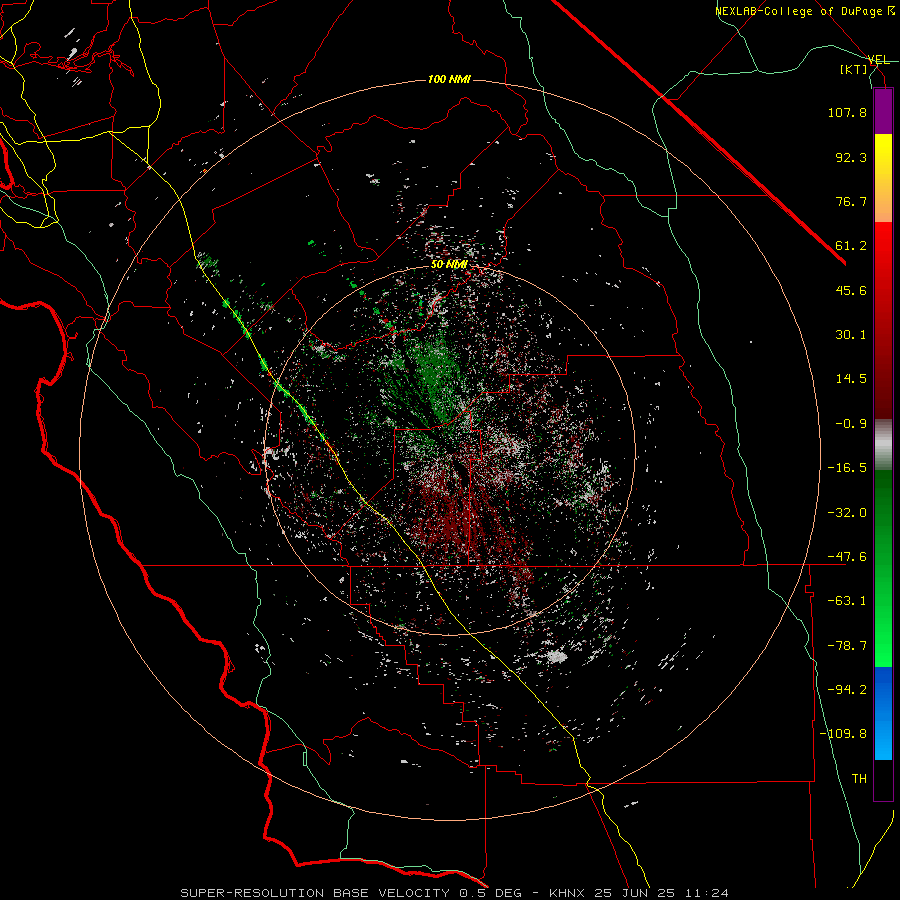900x900 pixels.
Task: Click the blue segment of color bar
Action: 883,713
